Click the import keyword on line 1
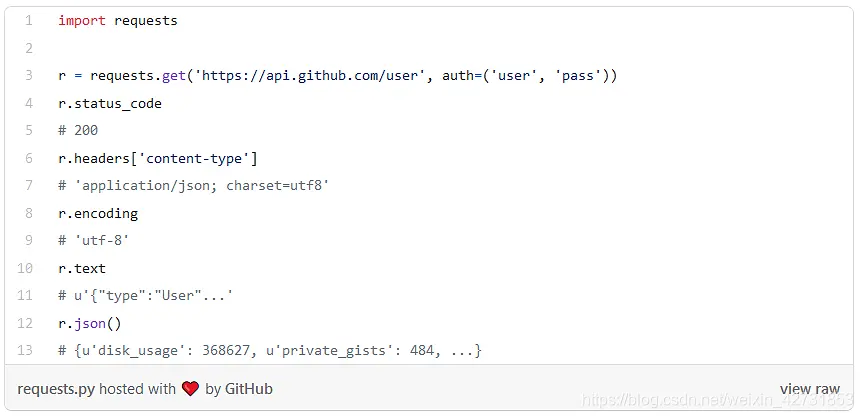Screen dimensions: 863x418 (x=81, y=21)
